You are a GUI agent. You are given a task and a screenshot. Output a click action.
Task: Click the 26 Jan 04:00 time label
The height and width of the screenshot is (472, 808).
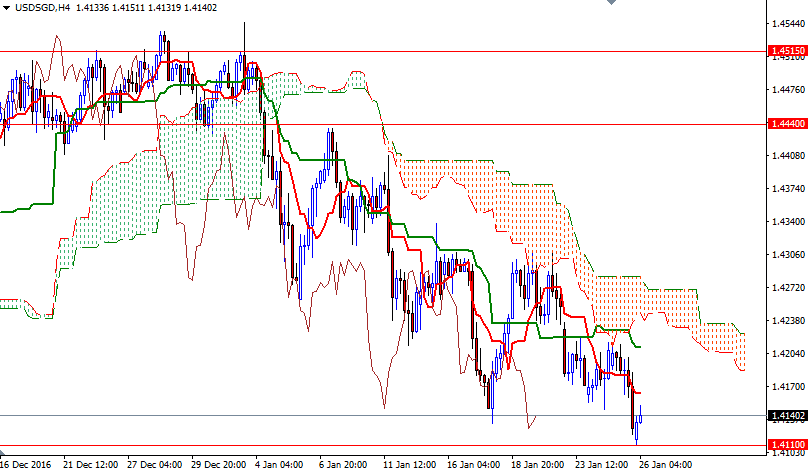666,465
